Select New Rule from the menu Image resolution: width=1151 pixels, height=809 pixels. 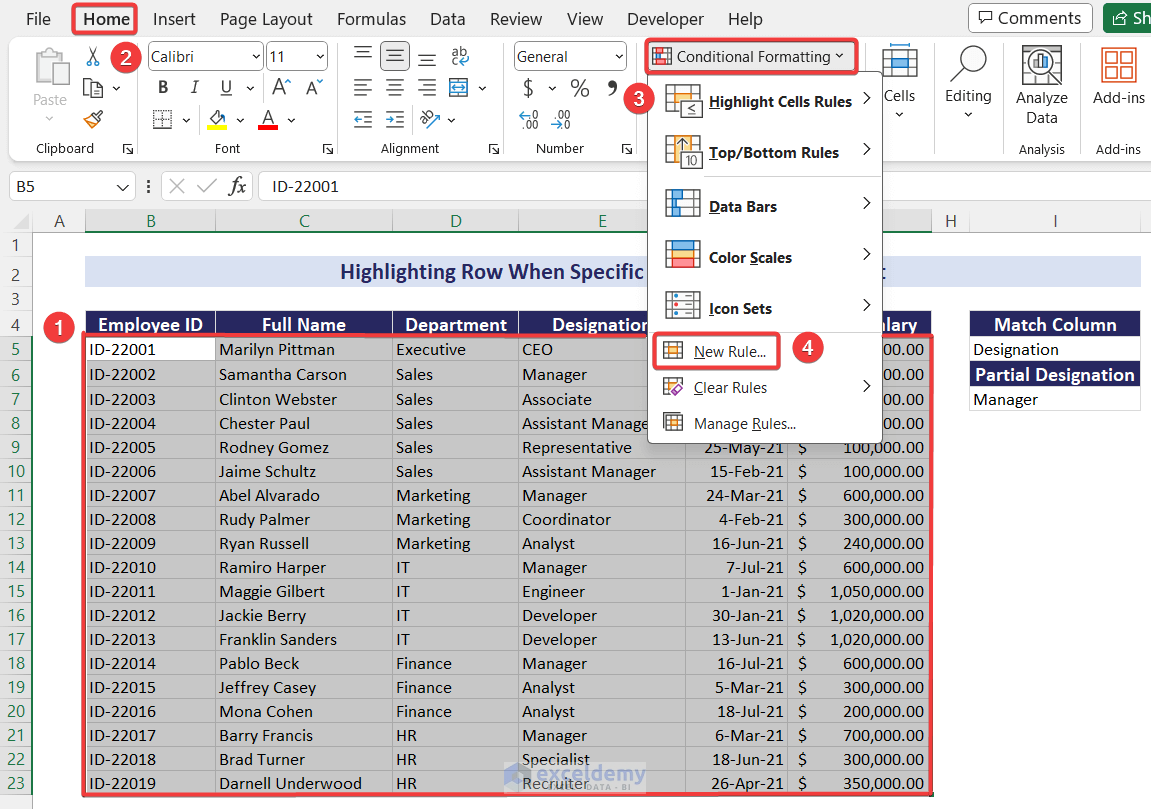coord(729,351)
